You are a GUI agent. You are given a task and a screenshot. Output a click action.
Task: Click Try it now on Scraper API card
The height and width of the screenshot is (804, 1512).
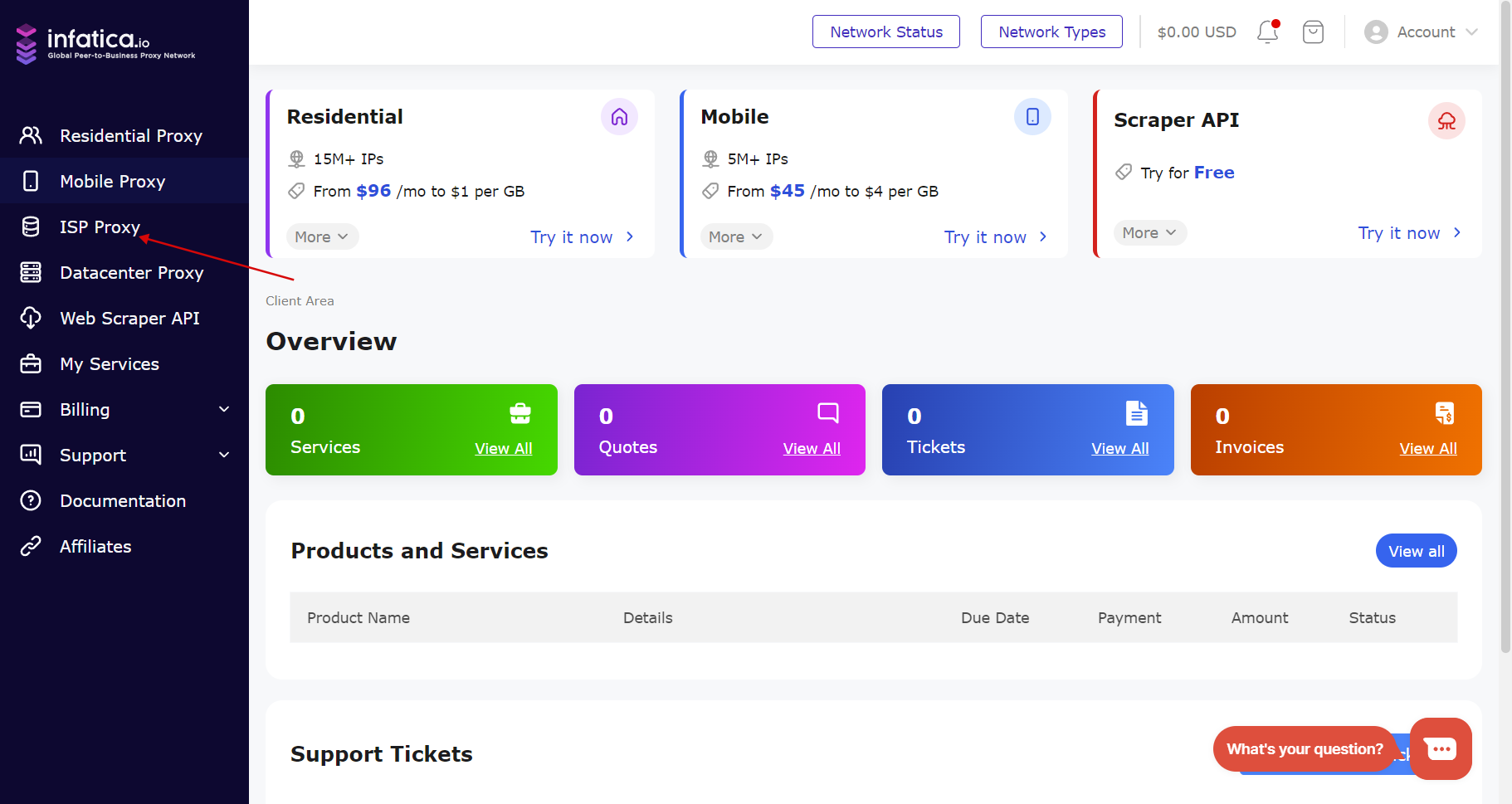click(1410, 233)
